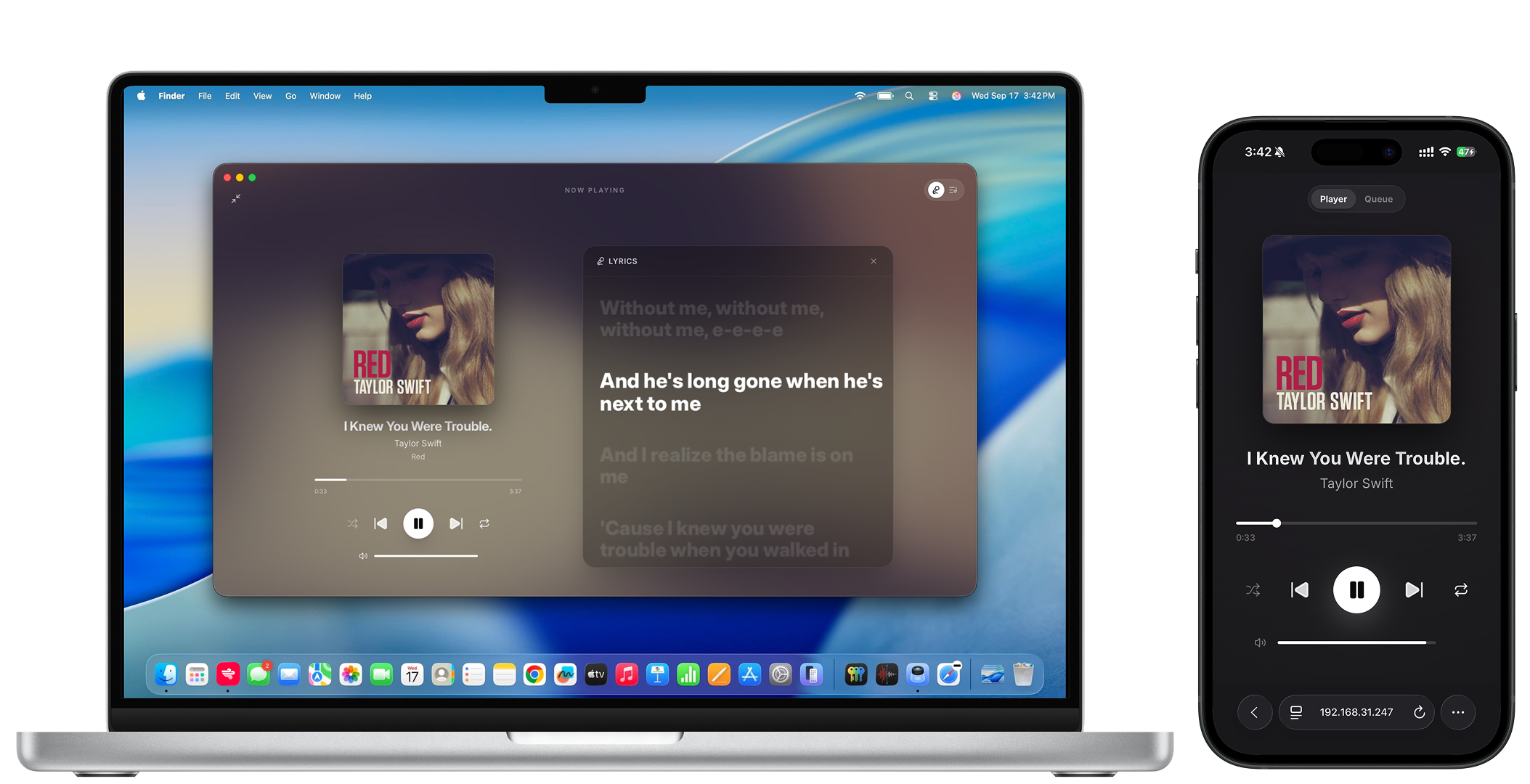
Task: Open the Music app from the dock
Action: 627,674
